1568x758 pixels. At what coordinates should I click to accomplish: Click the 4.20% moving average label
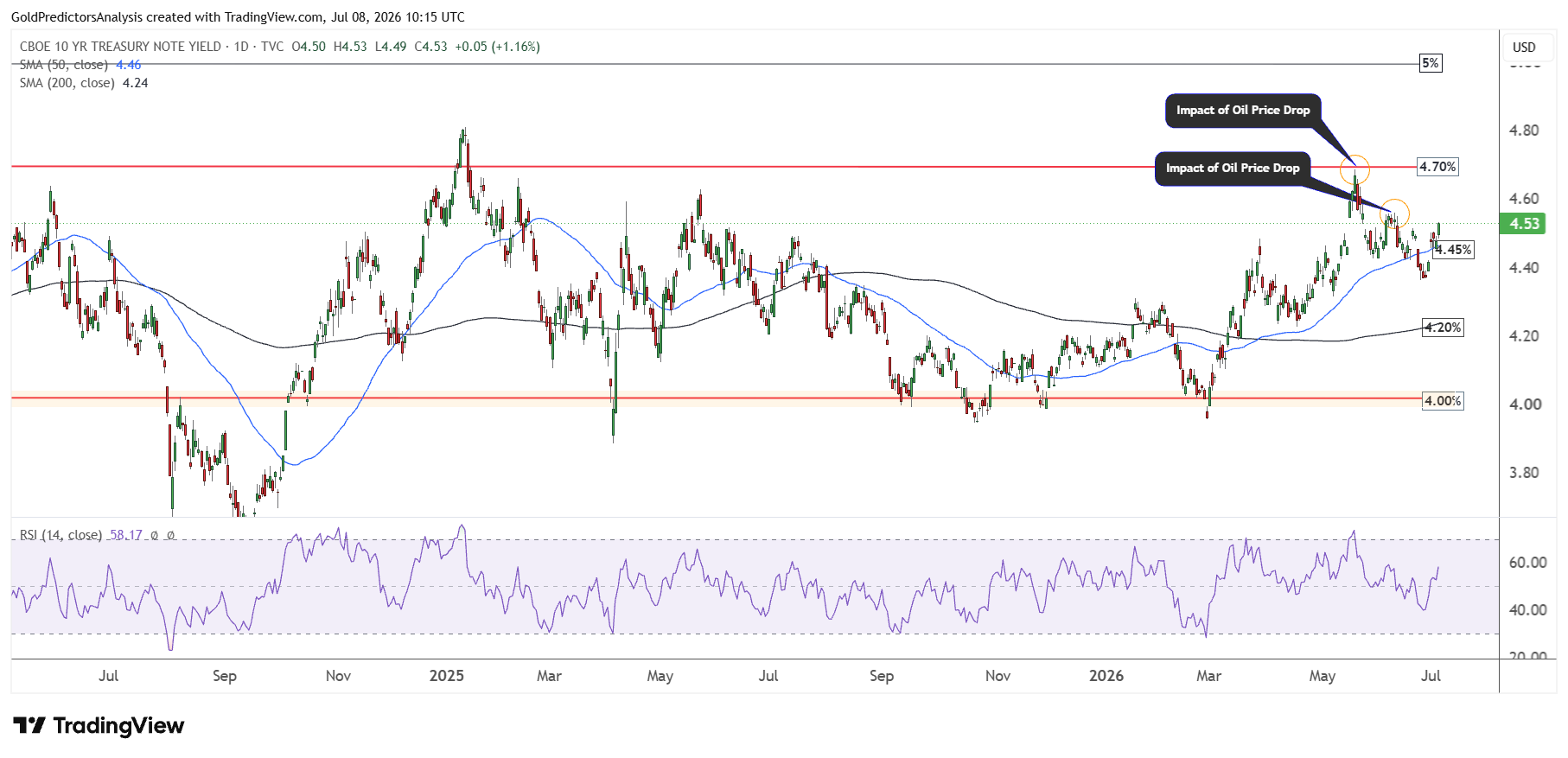tap(1444, 328)
